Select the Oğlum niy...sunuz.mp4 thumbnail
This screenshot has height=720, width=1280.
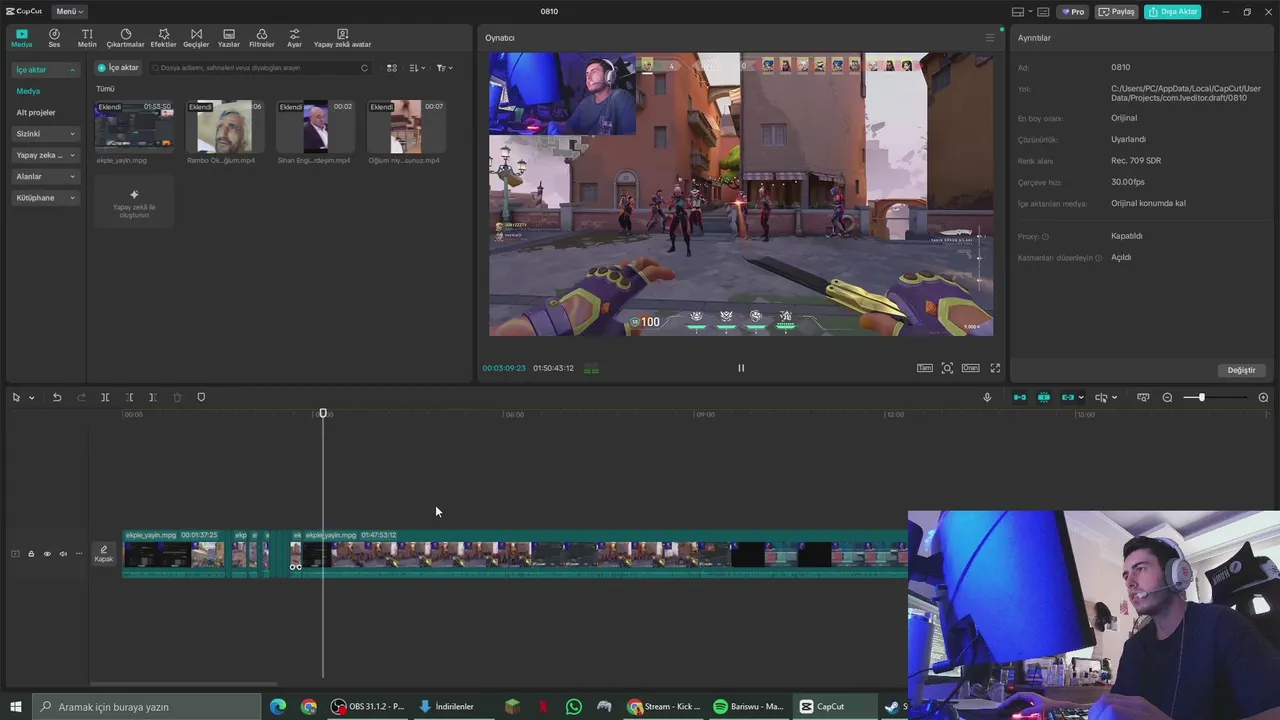(x=406, y=126)
